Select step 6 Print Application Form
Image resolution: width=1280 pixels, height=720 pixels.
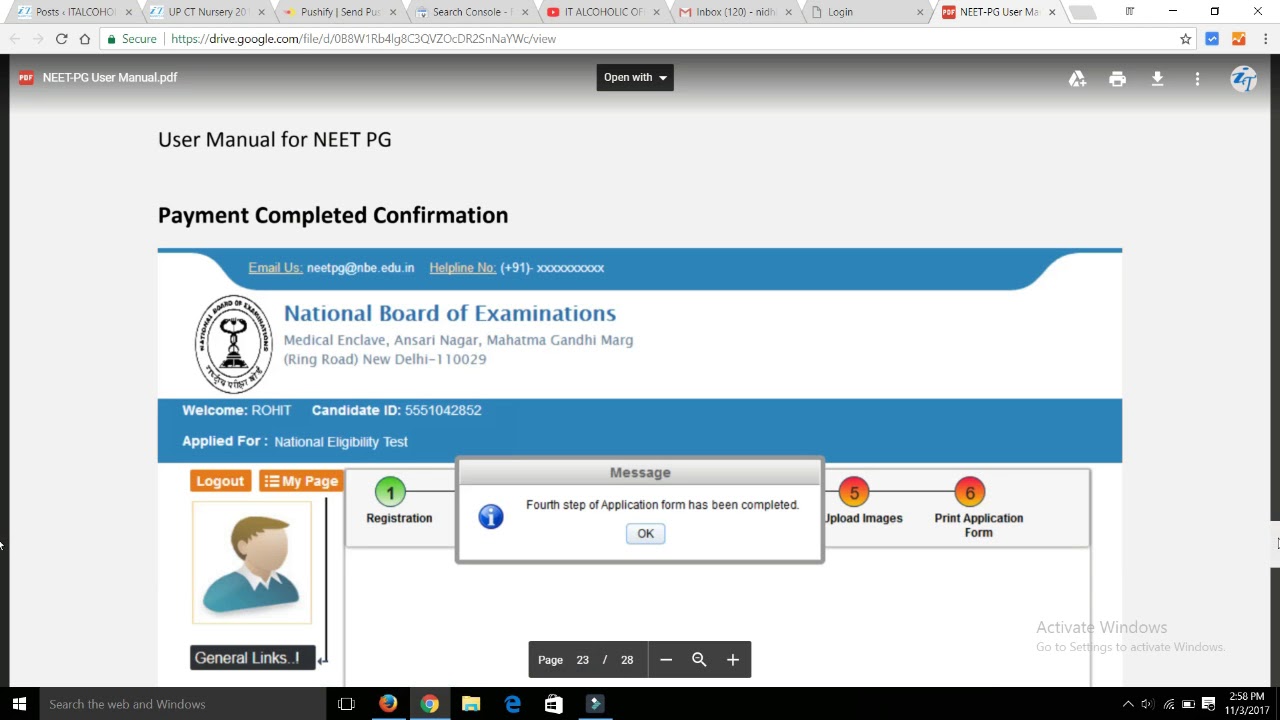coord(969,492)
